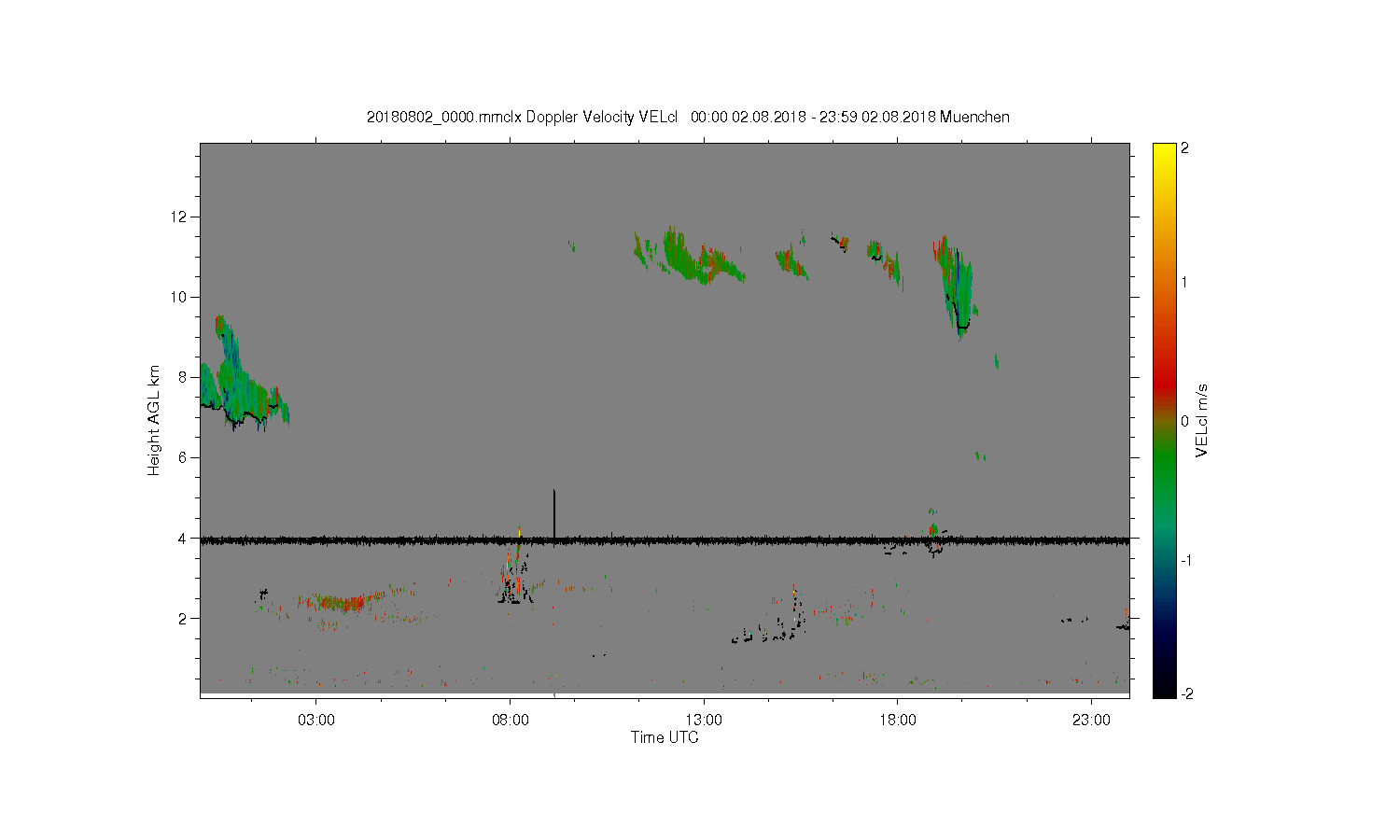Click the green cloud layer near 8 km
The image size is (1400, 840).
[x=243, y=383]
